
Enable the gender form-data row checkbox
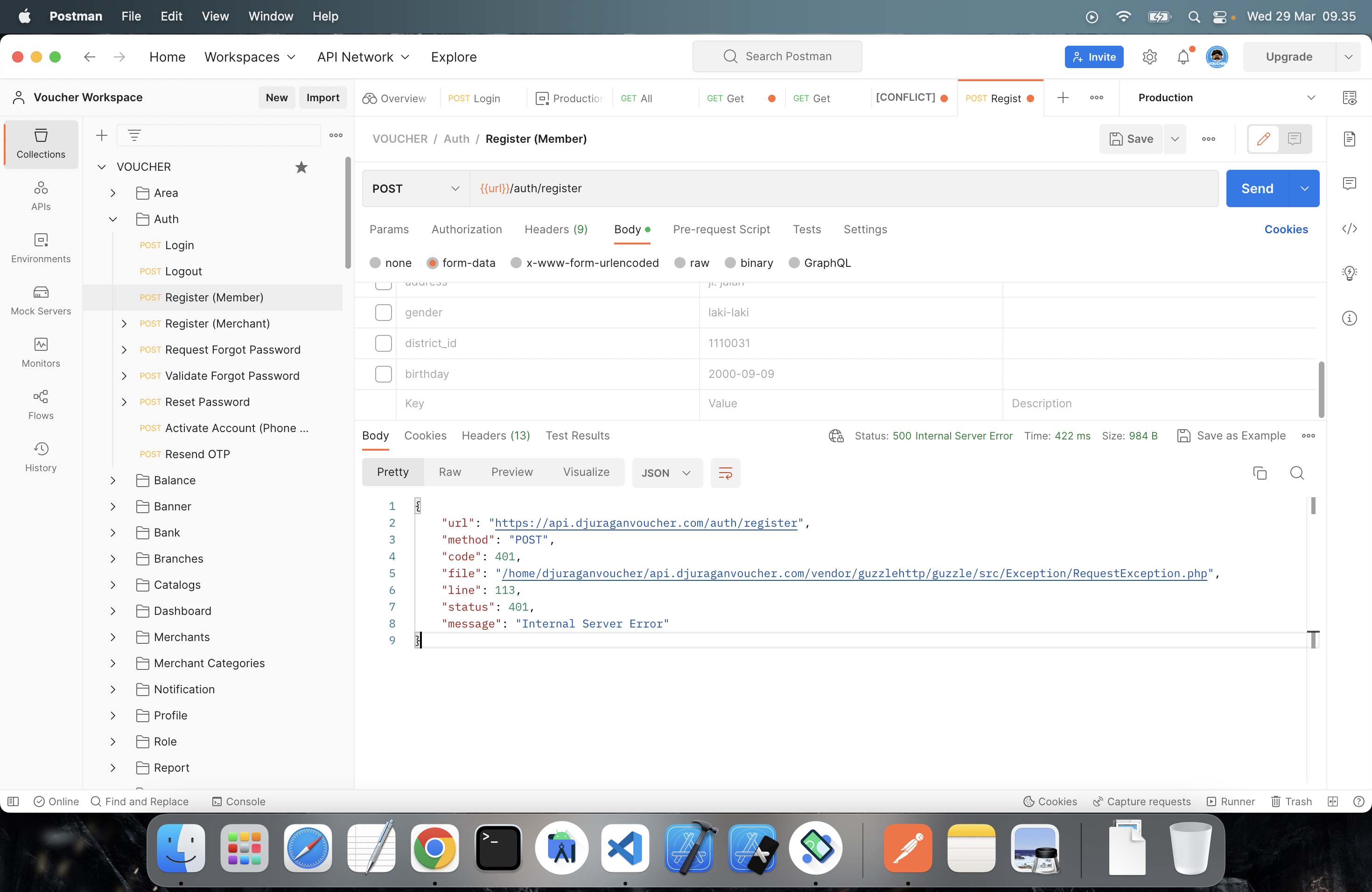coord(383,312)
